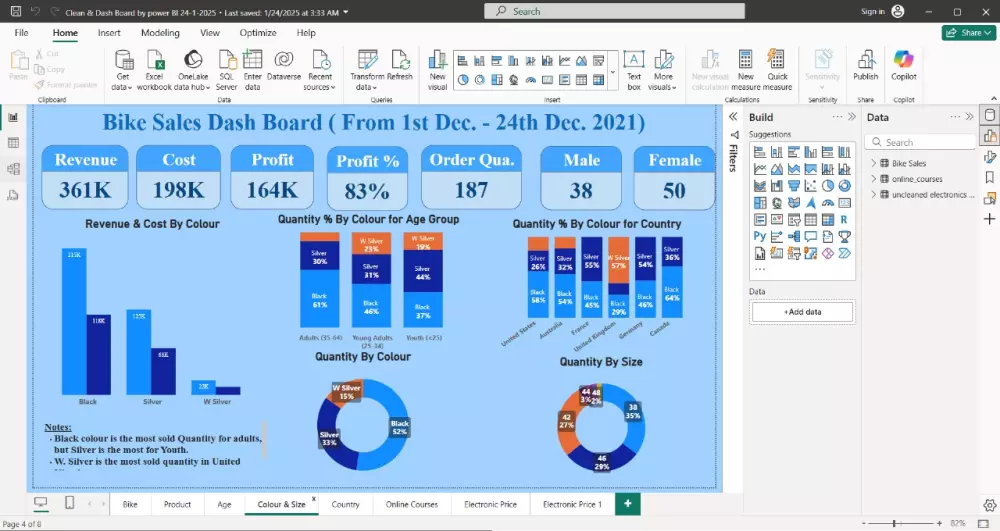
Task: Click the Add data button
Action: [x=802, y=312]
